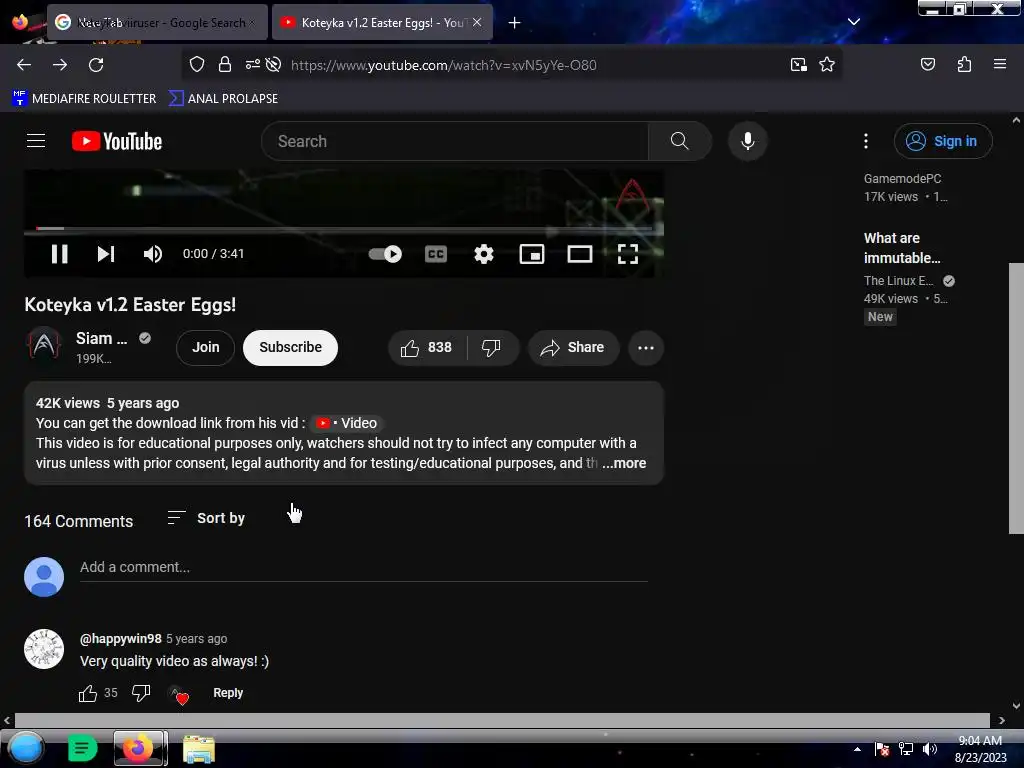1024x768 pixels.
Task: Go back to the previous page
Action: [24, 65]
